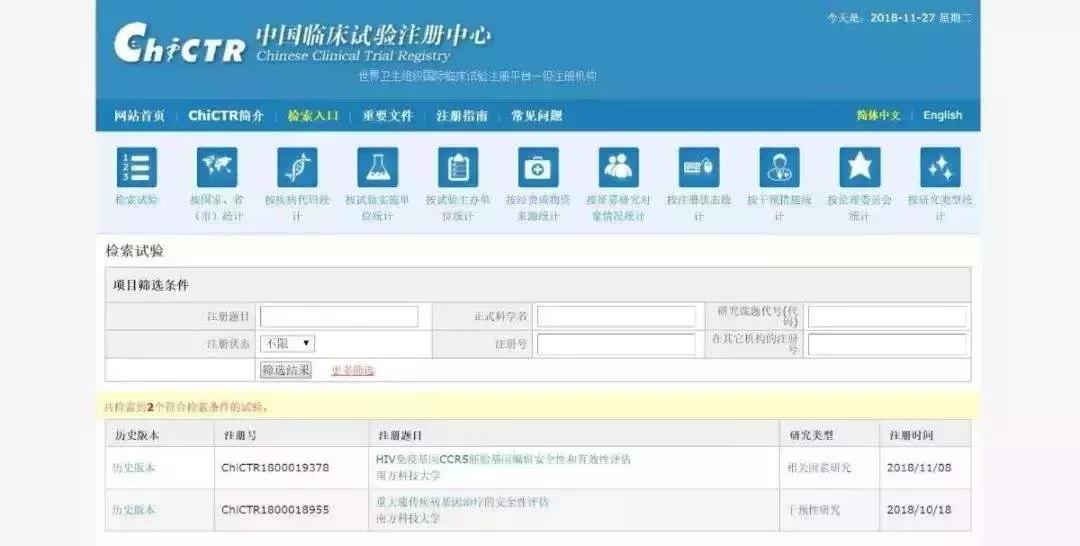Open the 注册指南 navigation item
The height and width of the screenshot is (546, 1080).
pos(462,116)
